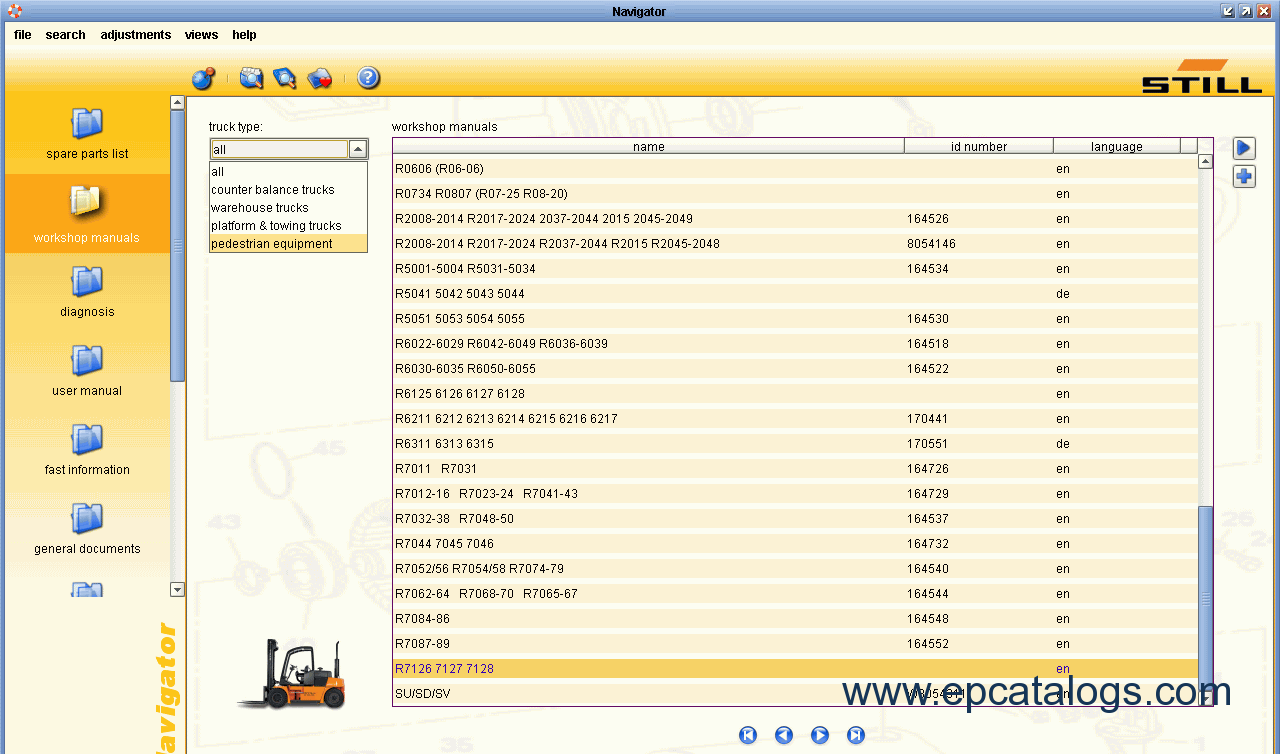Choose 'platform & towing trucks' option

pos(288,226)
